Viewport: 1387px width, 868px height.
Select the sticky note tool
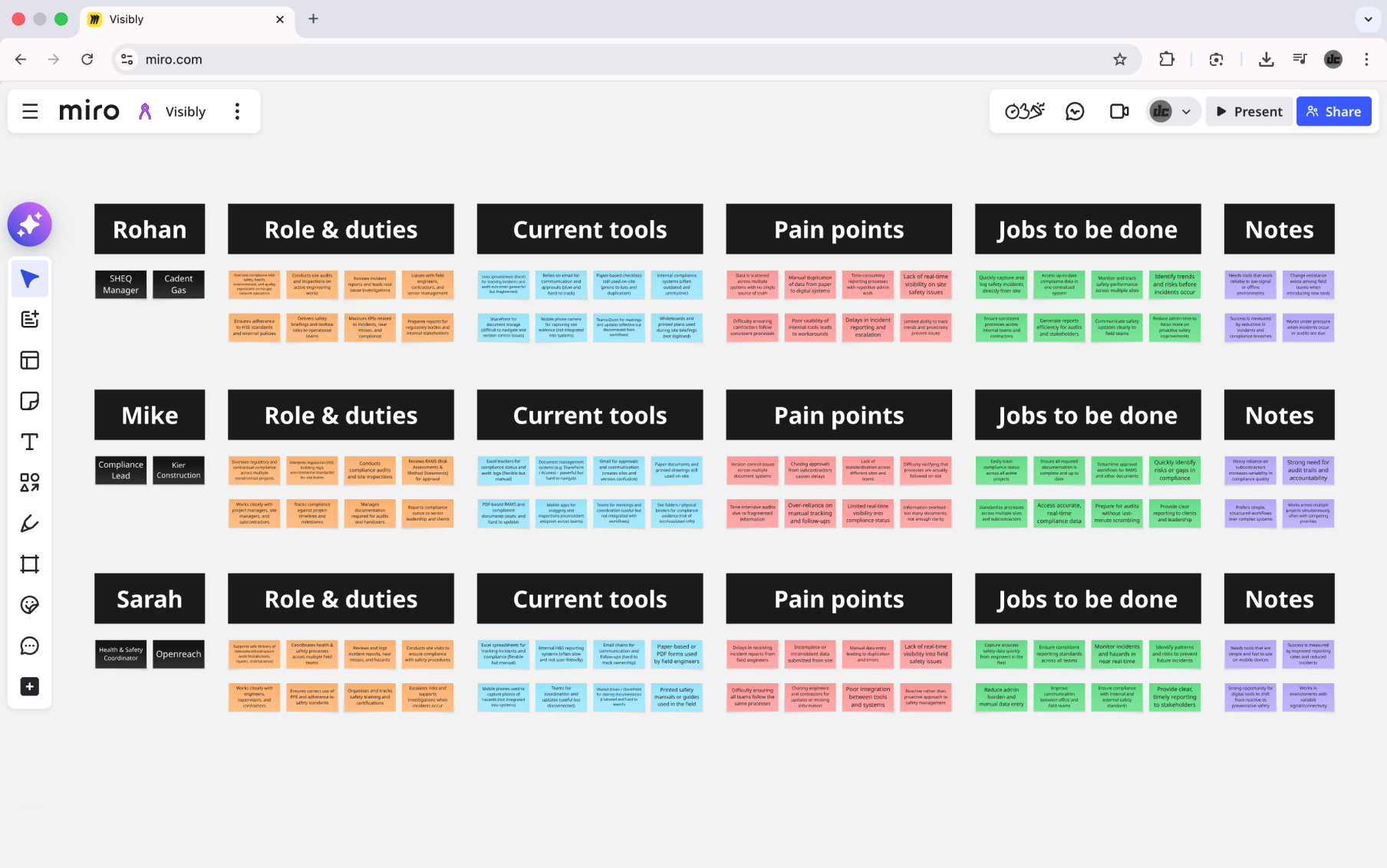[x=30, y=401]
